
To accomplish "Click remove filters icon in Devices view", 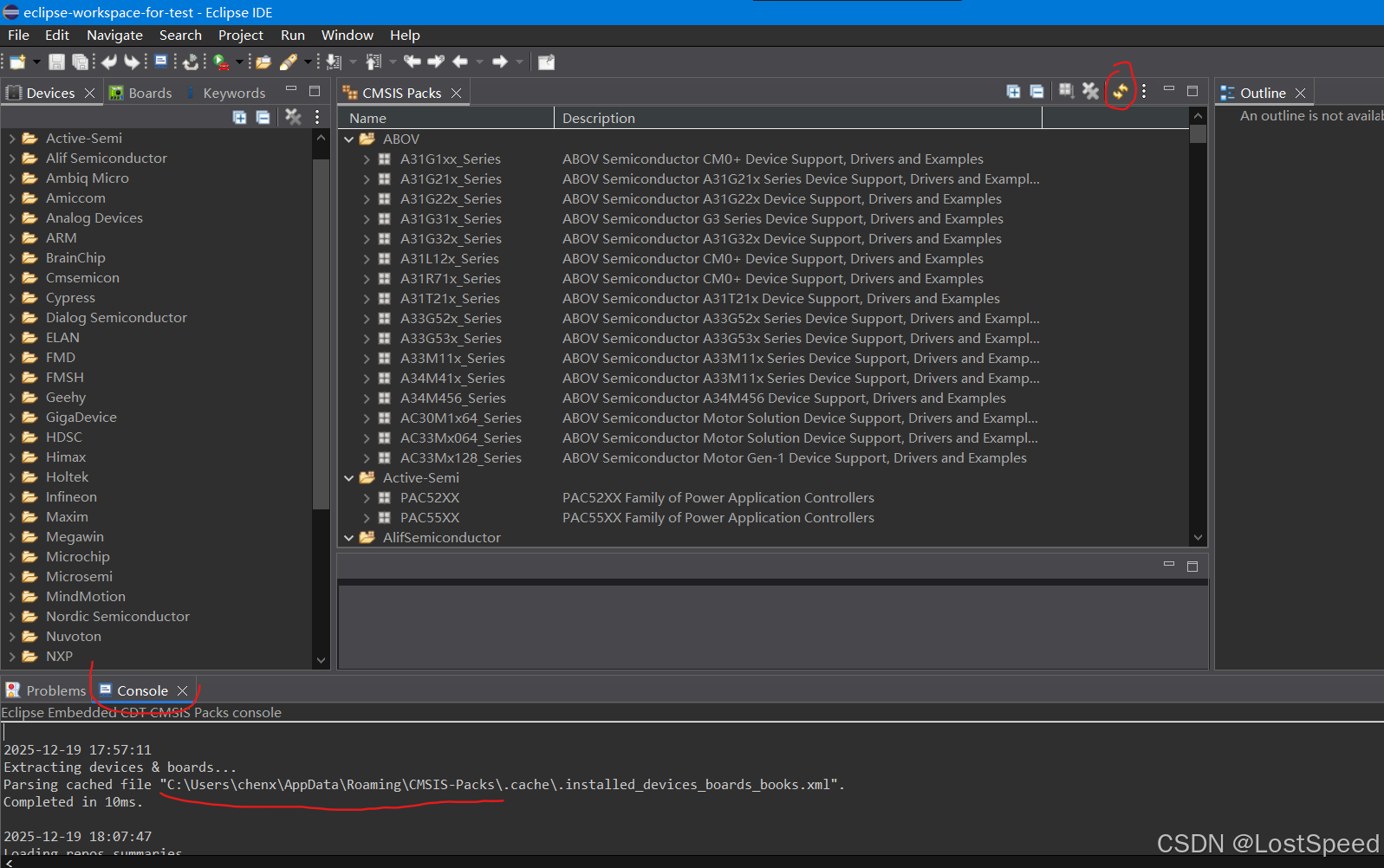I will 293,117.
